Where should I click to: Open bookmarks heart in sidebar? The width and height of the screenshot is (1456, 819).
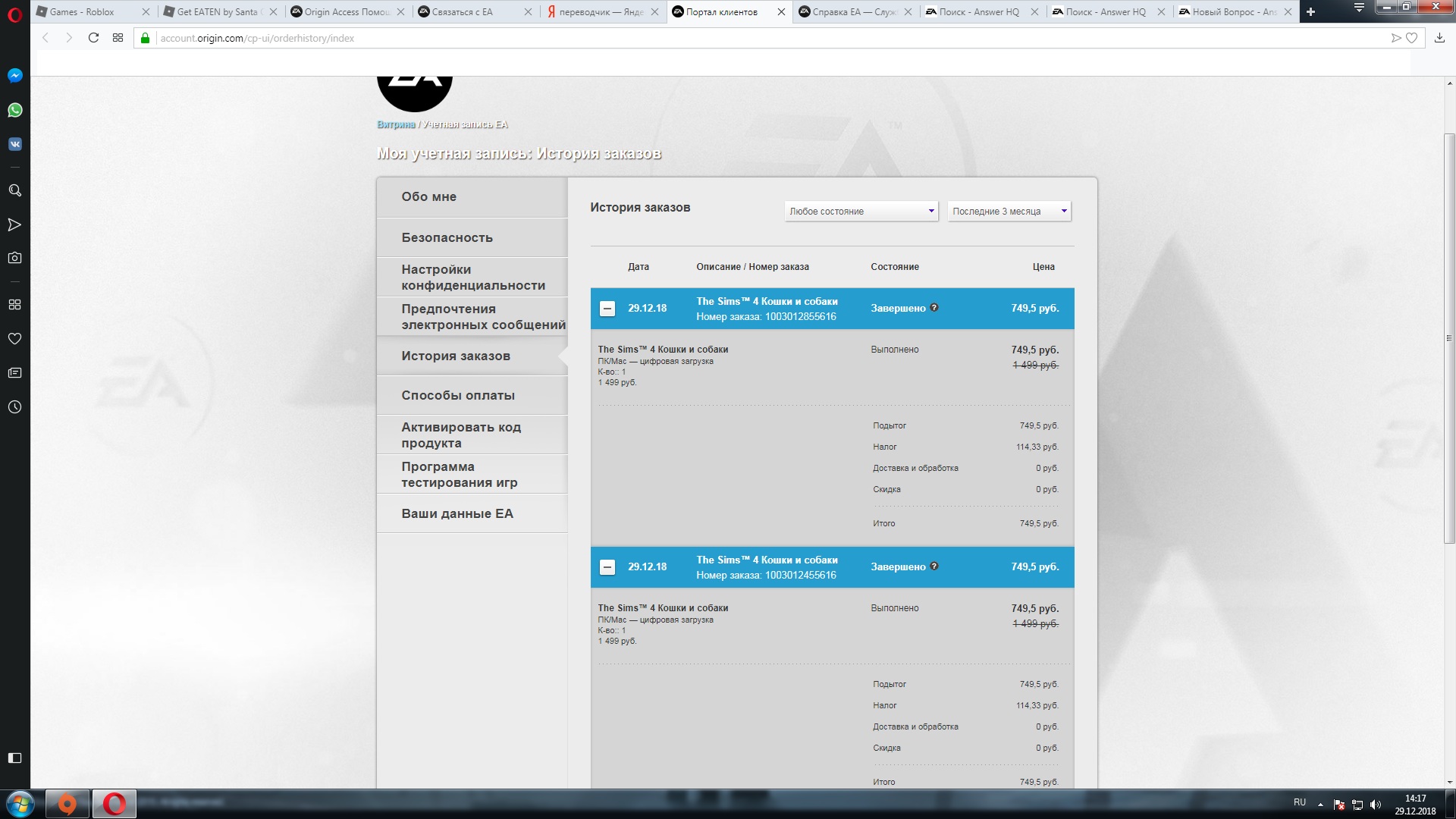coord(14,339)
